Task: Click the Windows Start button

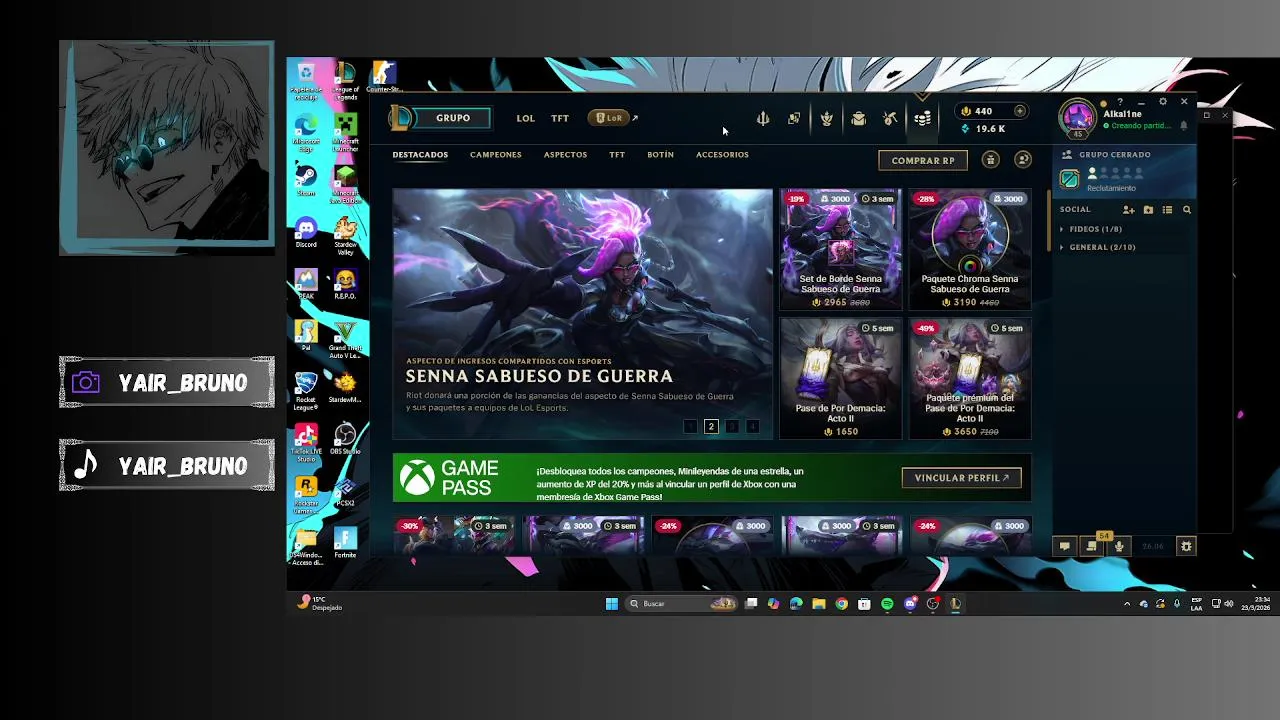Action: (612, 603)
